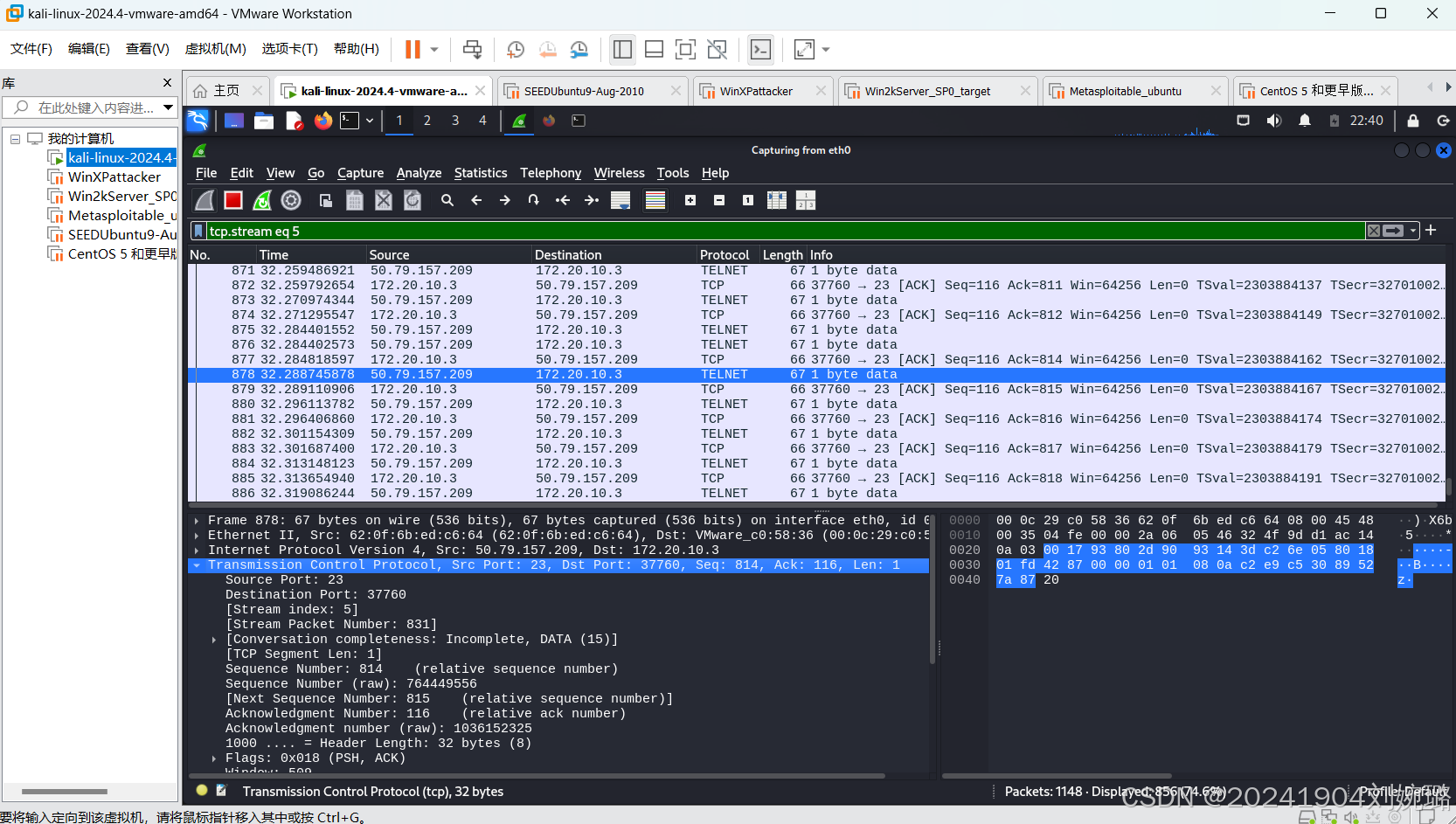Click Go to specified packet icon
Viewport: 1456px width, 824px height.
[x=534, y=201]
